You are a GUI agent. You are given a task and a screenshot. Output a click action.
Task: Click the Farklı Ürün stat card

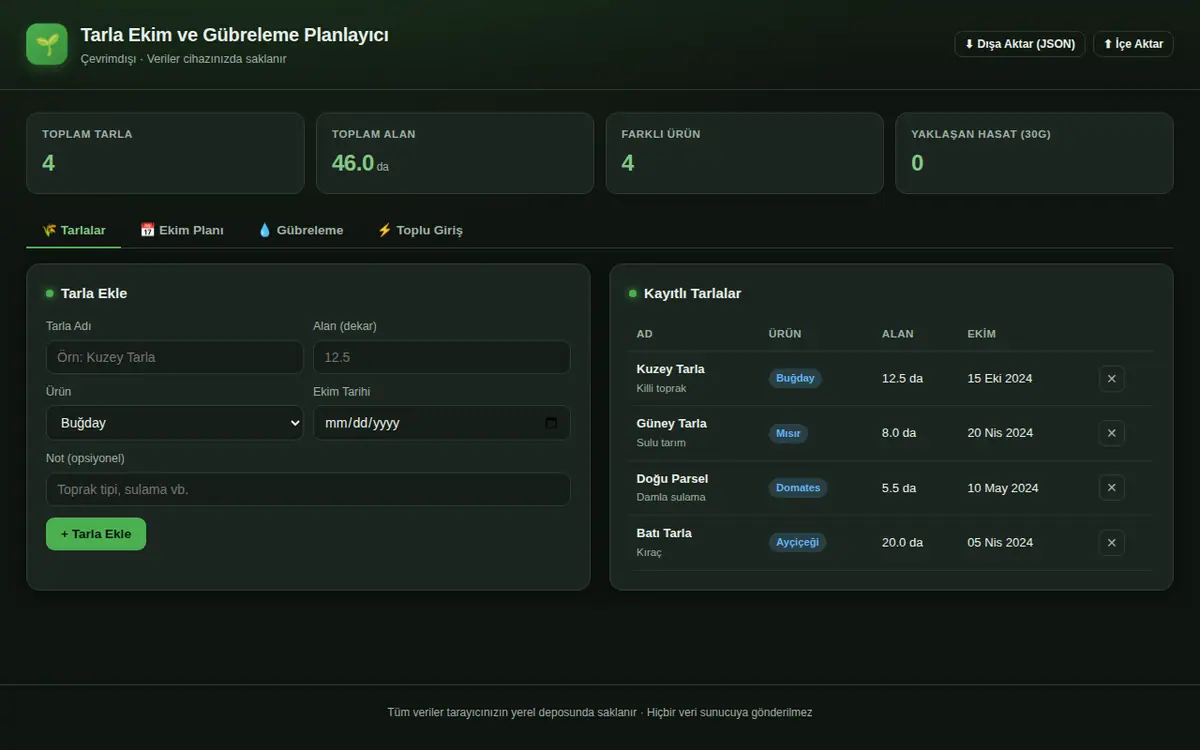pos(745,153)
